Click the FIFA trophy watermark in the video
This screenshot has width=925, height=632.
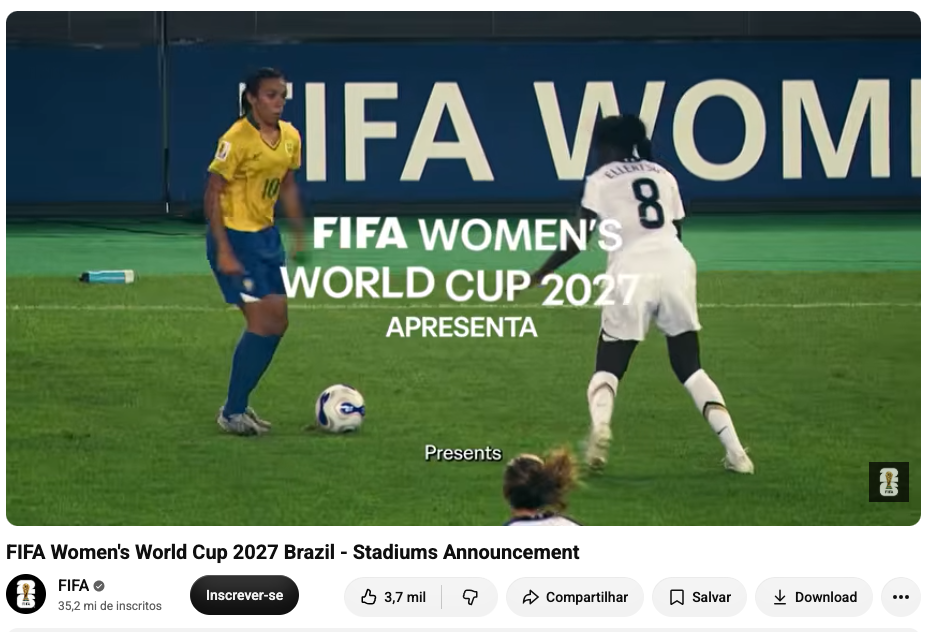888,482
